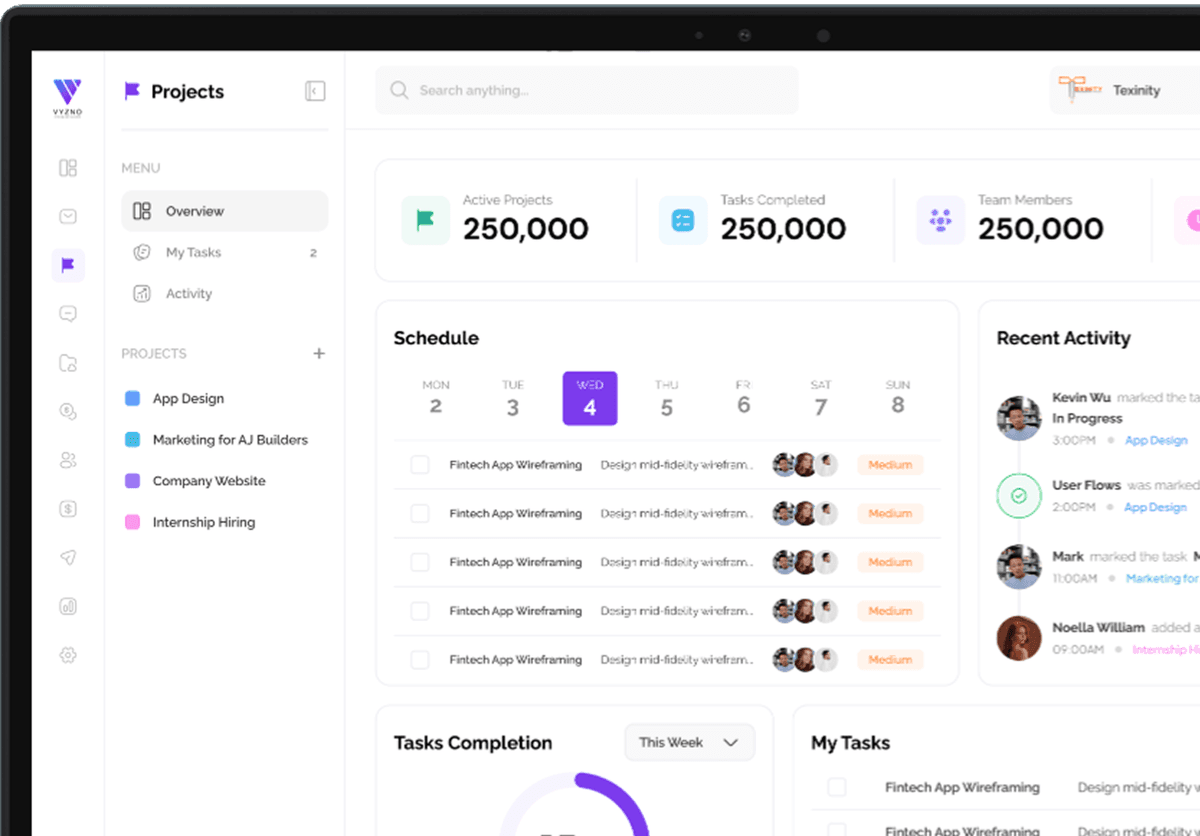Collapse the Projects sidebar panel
The width and height of the screenshot is (1200, 836).
pyautogui.click(x=315, y=91)
